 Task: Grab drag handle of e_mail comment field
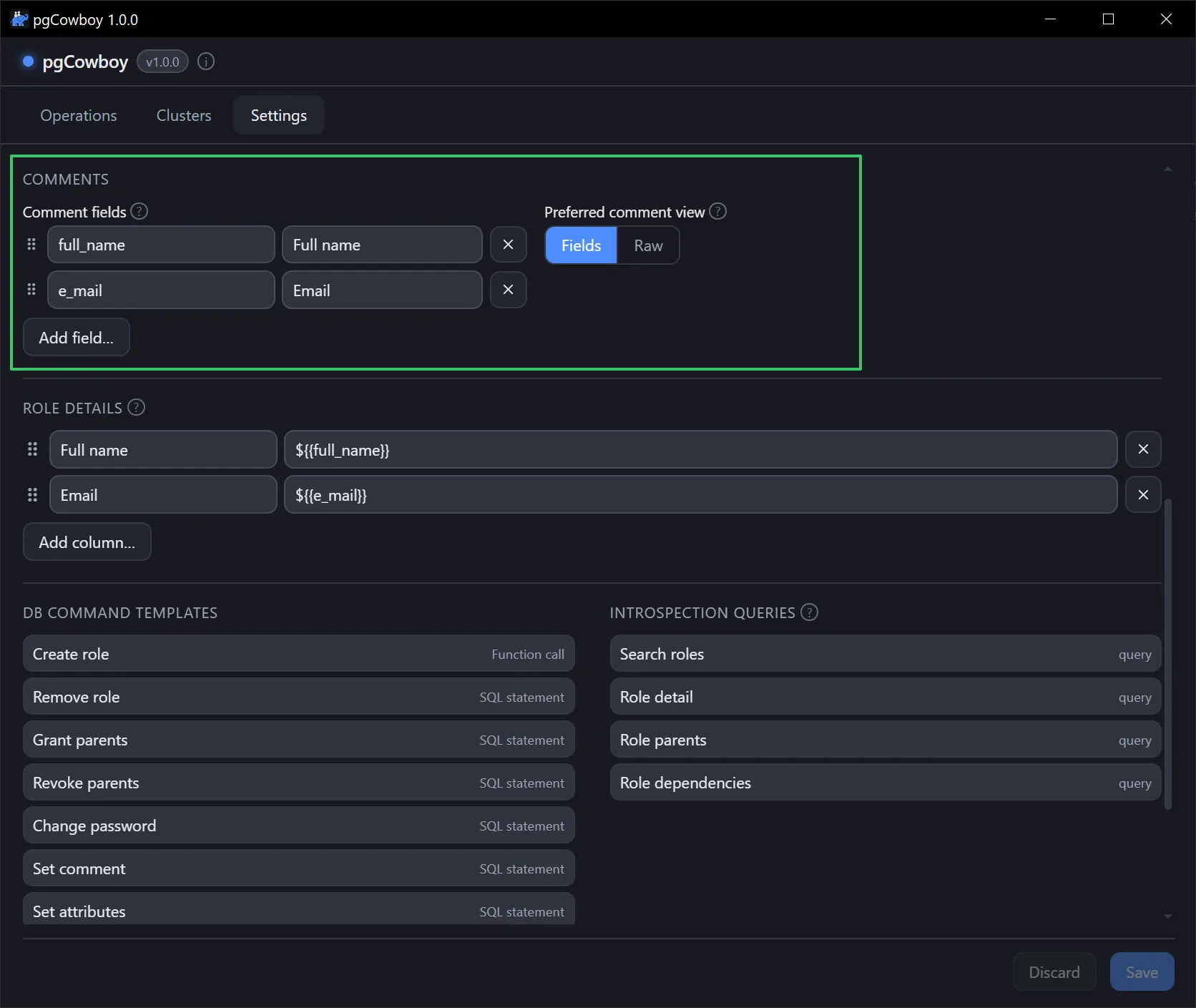coord(31,290)
